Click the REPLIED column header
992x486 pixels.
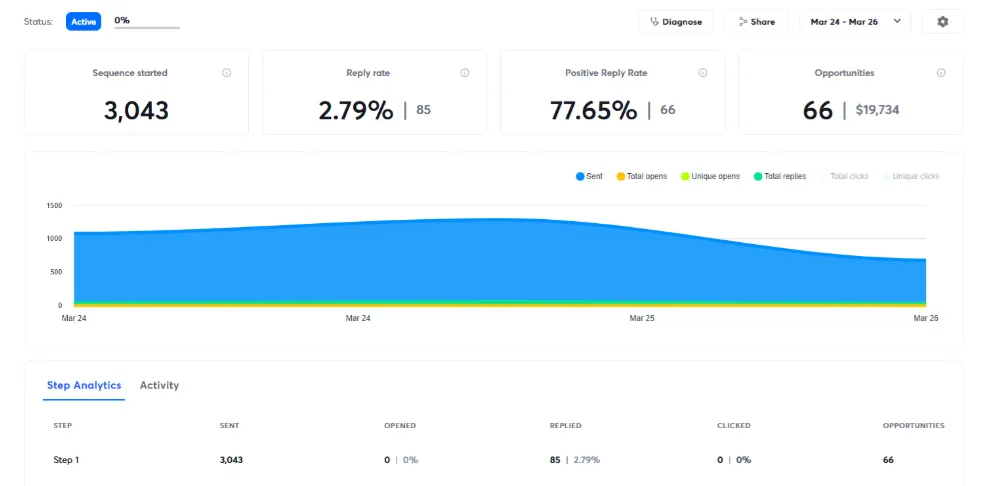click(x=566, y=426)
